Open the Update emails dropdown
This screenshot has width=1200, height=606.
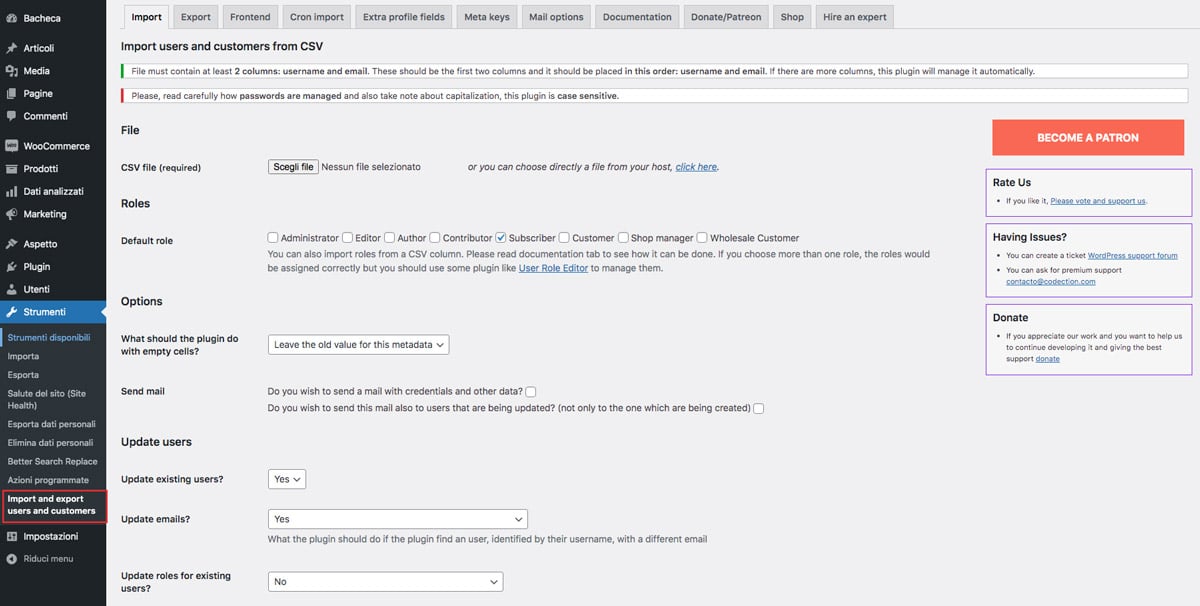click(398, 519)
